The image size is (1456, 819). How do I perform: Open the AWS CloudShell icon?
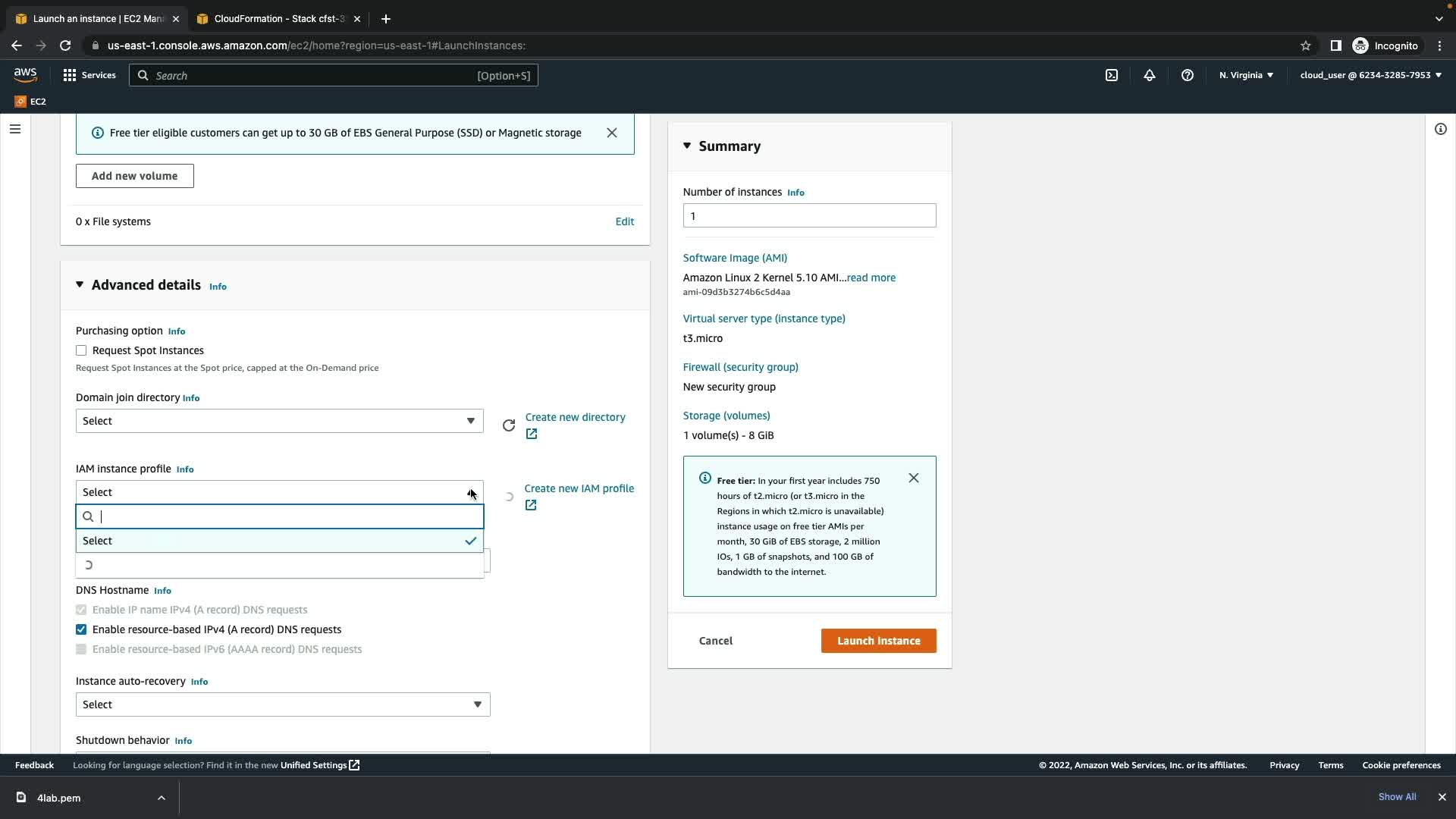(x=1111, y=75)
